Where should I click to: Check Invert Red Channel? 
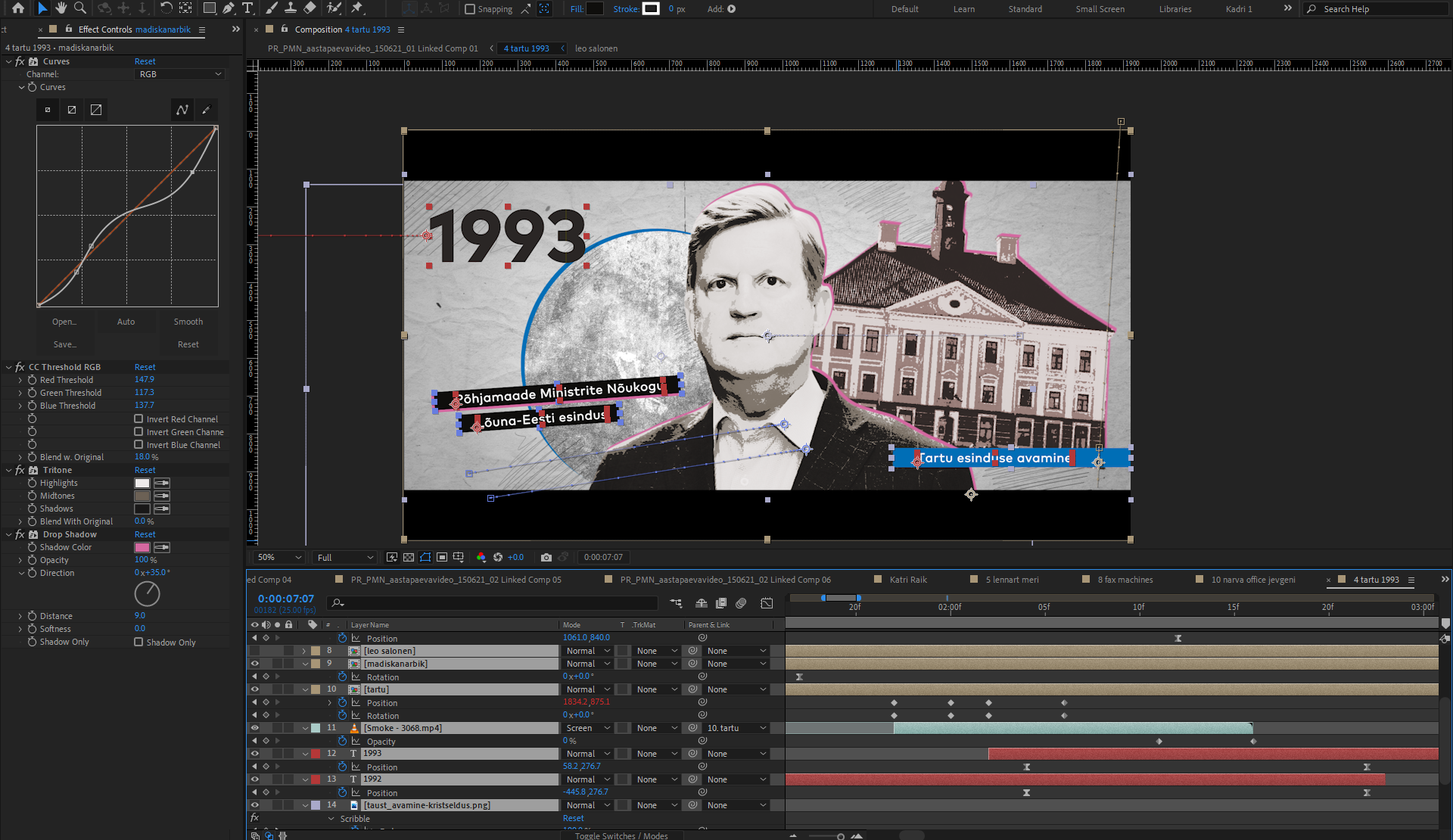pyautogui.click(x=138, y=418)
